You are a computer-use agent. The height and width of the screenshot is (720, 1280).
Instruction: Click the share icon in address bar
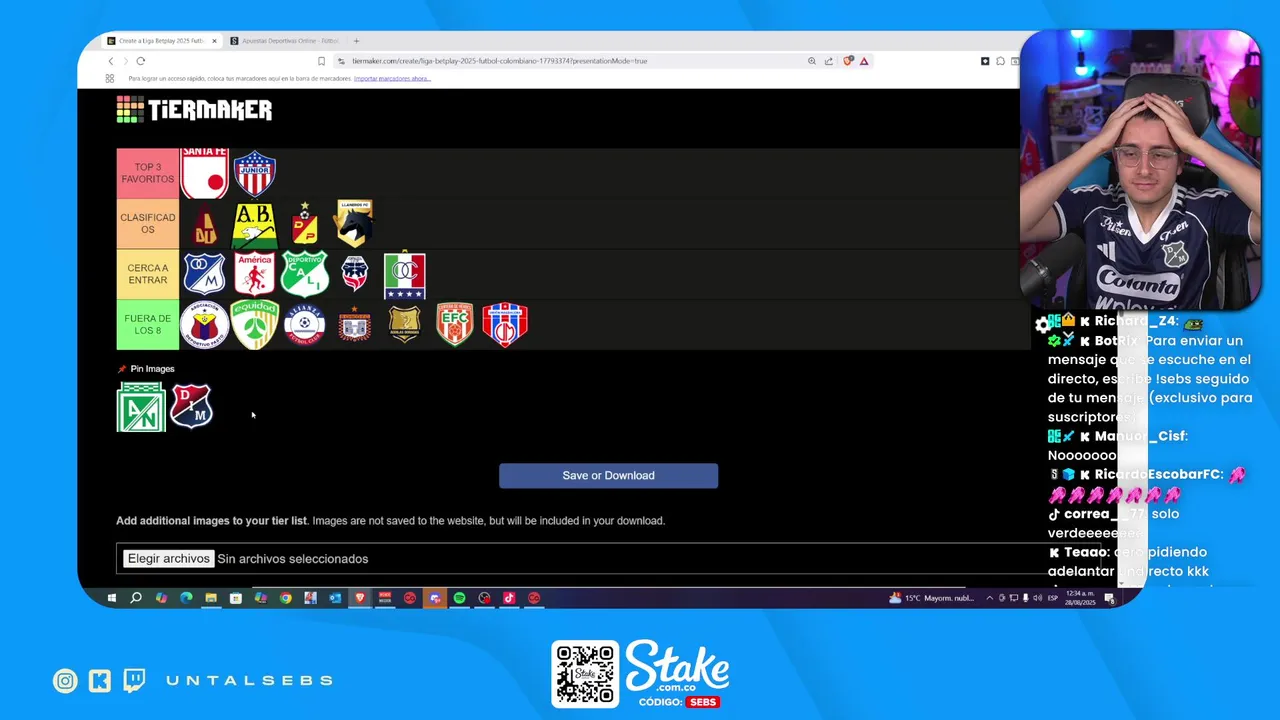point(828,61)
